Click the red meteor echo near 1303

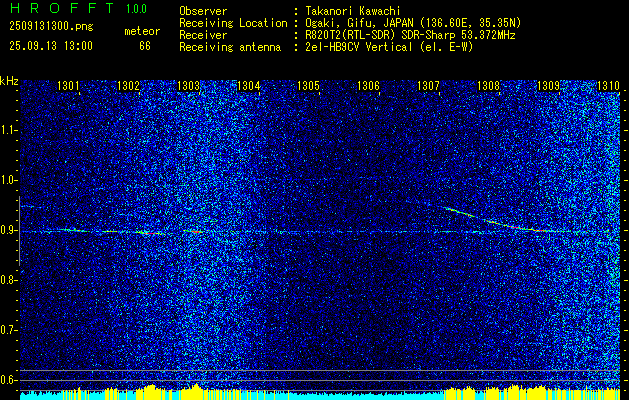click(x=194, y=231)
